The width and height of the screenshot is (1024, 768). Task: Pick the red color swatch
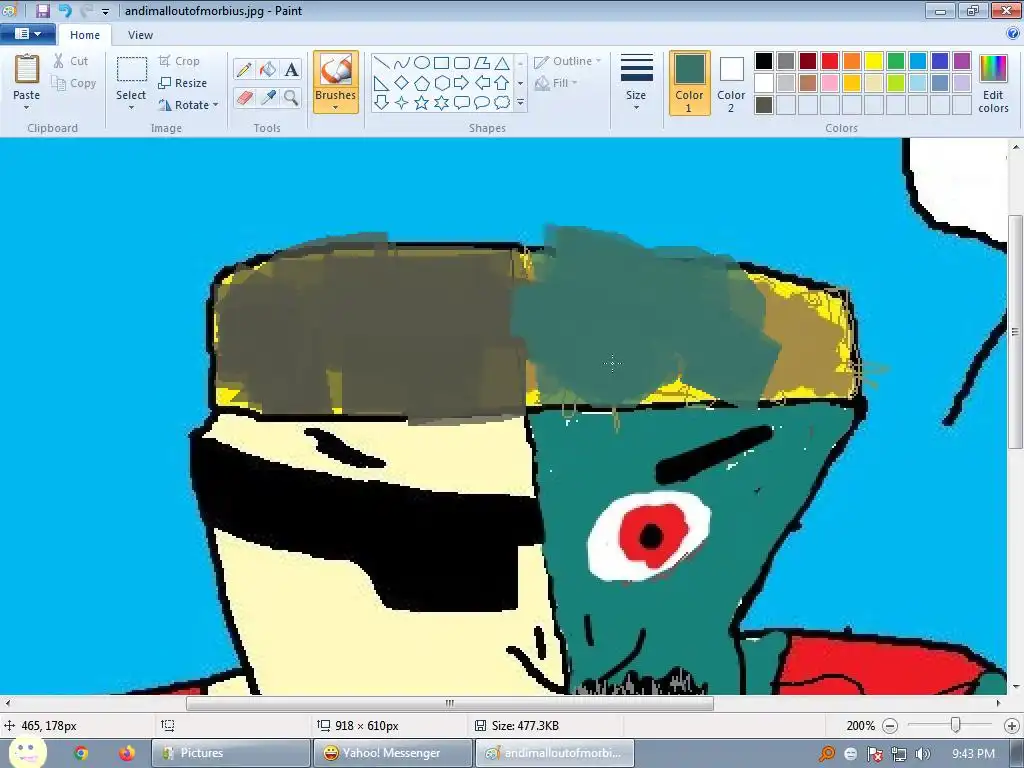pos(830,61)
